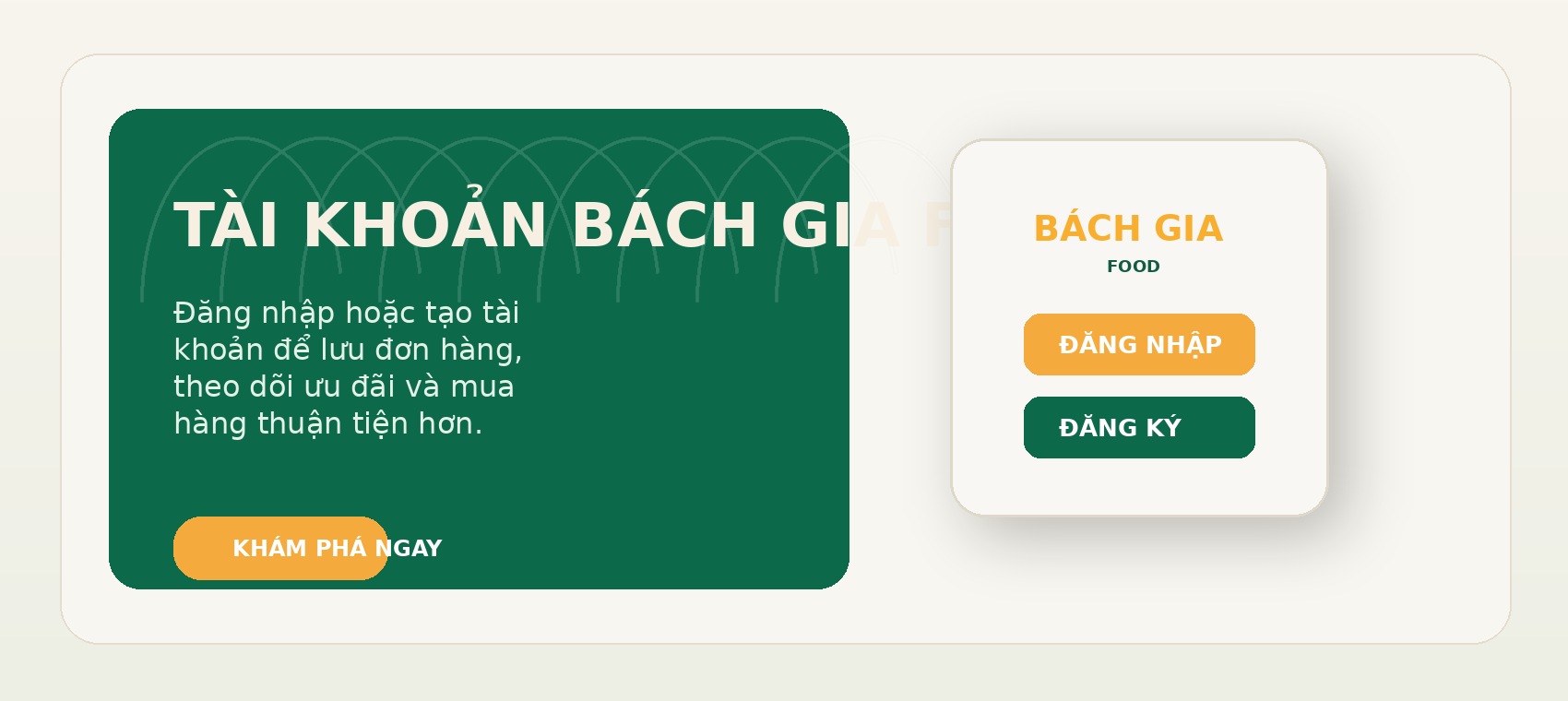The height and width of the screenshot is (701, 1568).
Task: Click the line "theo dõi ưu đãi và mua"
Action: (x=344, y=386)
